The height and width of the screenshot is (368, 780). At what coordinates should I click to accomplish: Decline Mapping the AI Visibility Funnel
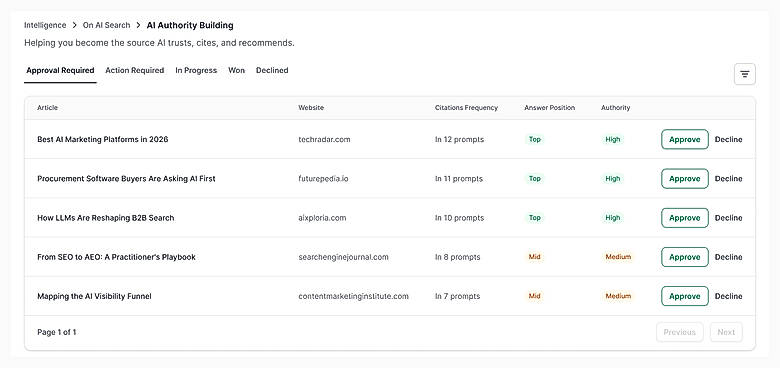pyautogui.click(x=728, y=296)
